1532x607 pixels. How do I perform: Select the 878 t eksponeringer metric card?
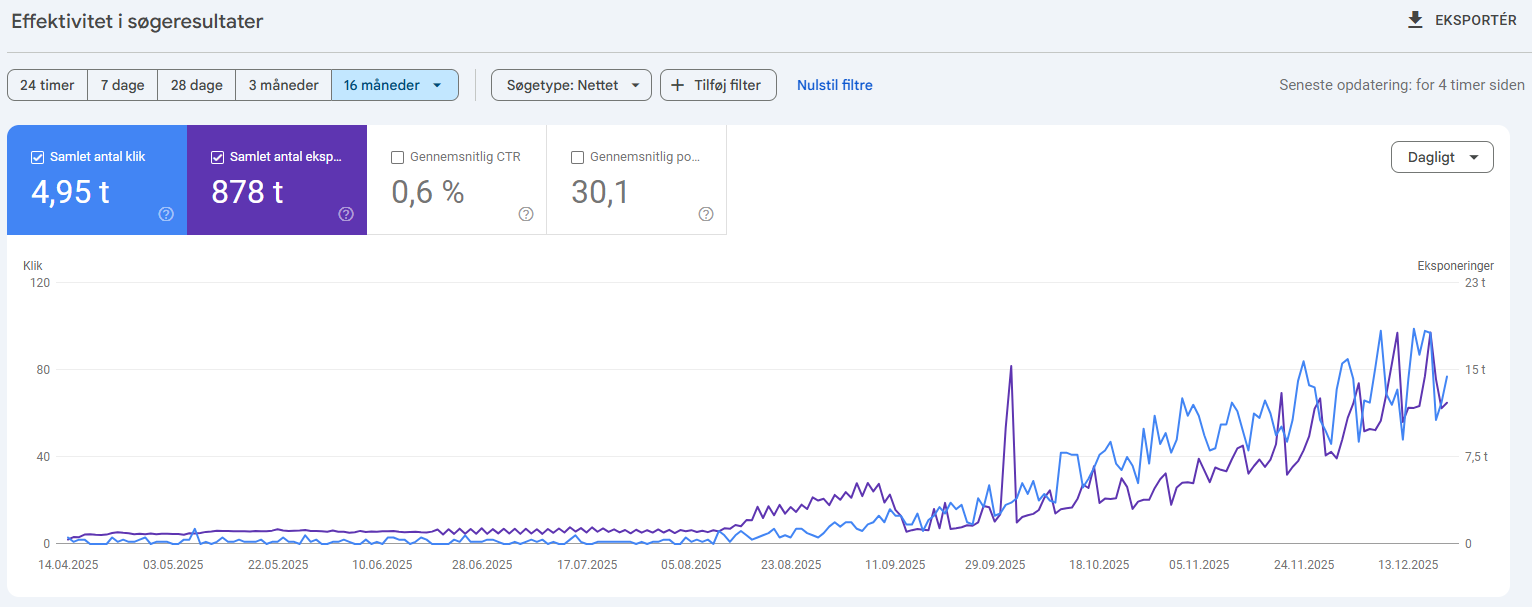pyautogui.click(x=276, y=180)
